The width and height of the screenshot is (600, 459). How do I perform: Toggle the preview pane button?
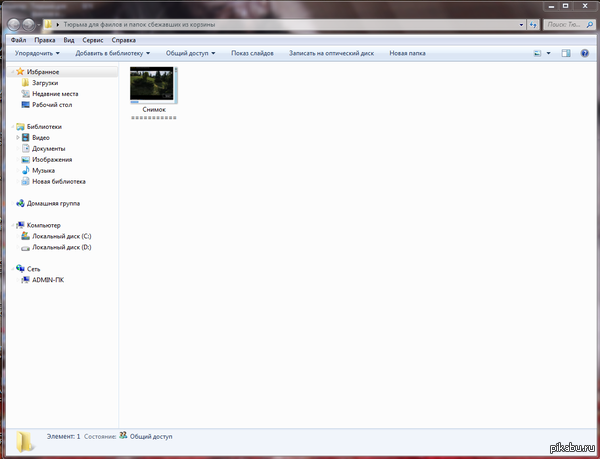click(x=566, y=53)
